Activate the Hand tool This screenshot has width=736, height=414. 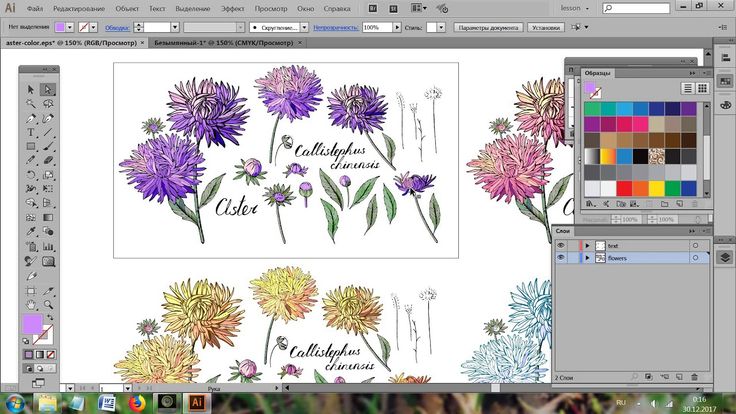tap(31, 303)
